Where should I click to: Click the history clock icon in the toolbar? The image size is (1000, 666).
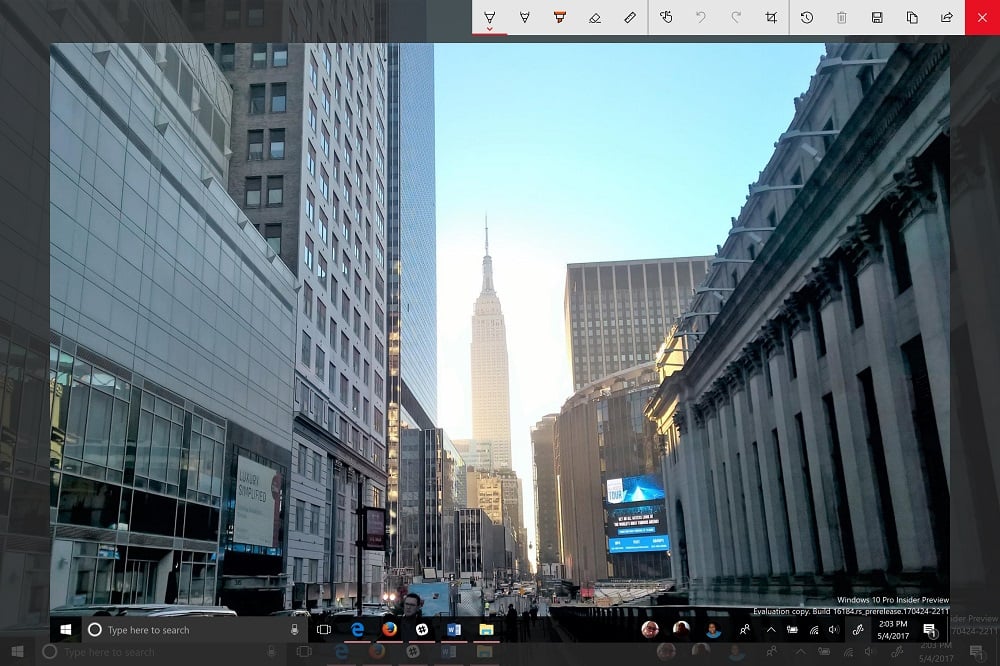click(x=807, y=18)
